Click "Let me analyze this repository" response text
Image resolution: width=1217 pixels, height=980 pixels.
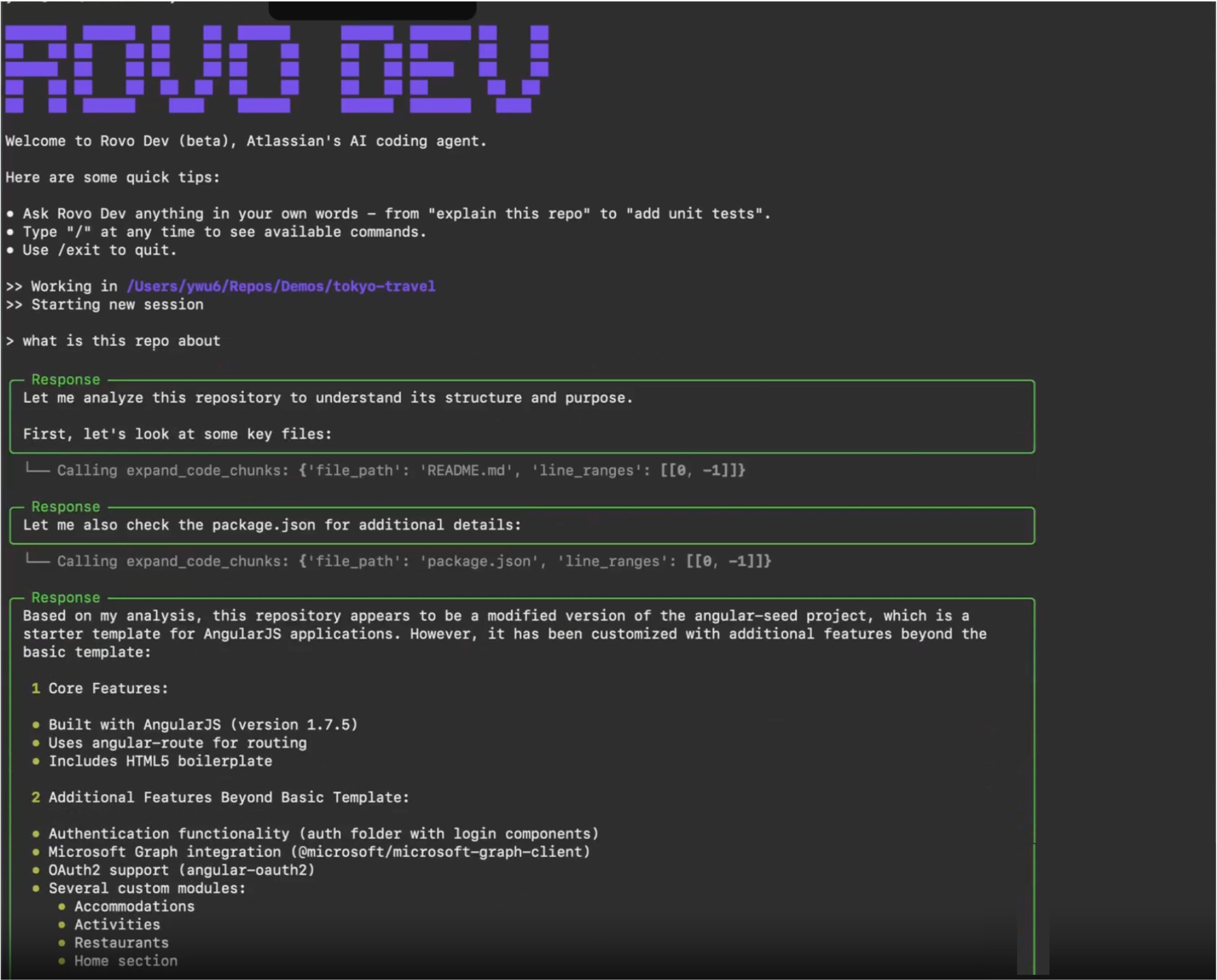click(328, 398)
